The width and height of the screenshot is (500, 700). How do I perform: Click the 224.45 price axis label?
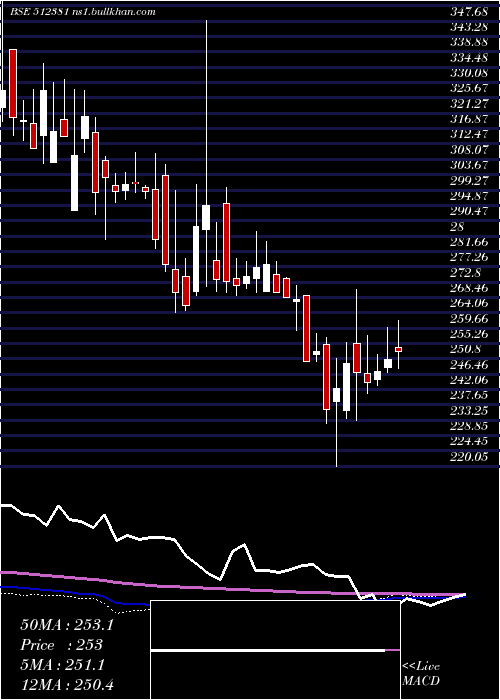(x=468, y=441)
